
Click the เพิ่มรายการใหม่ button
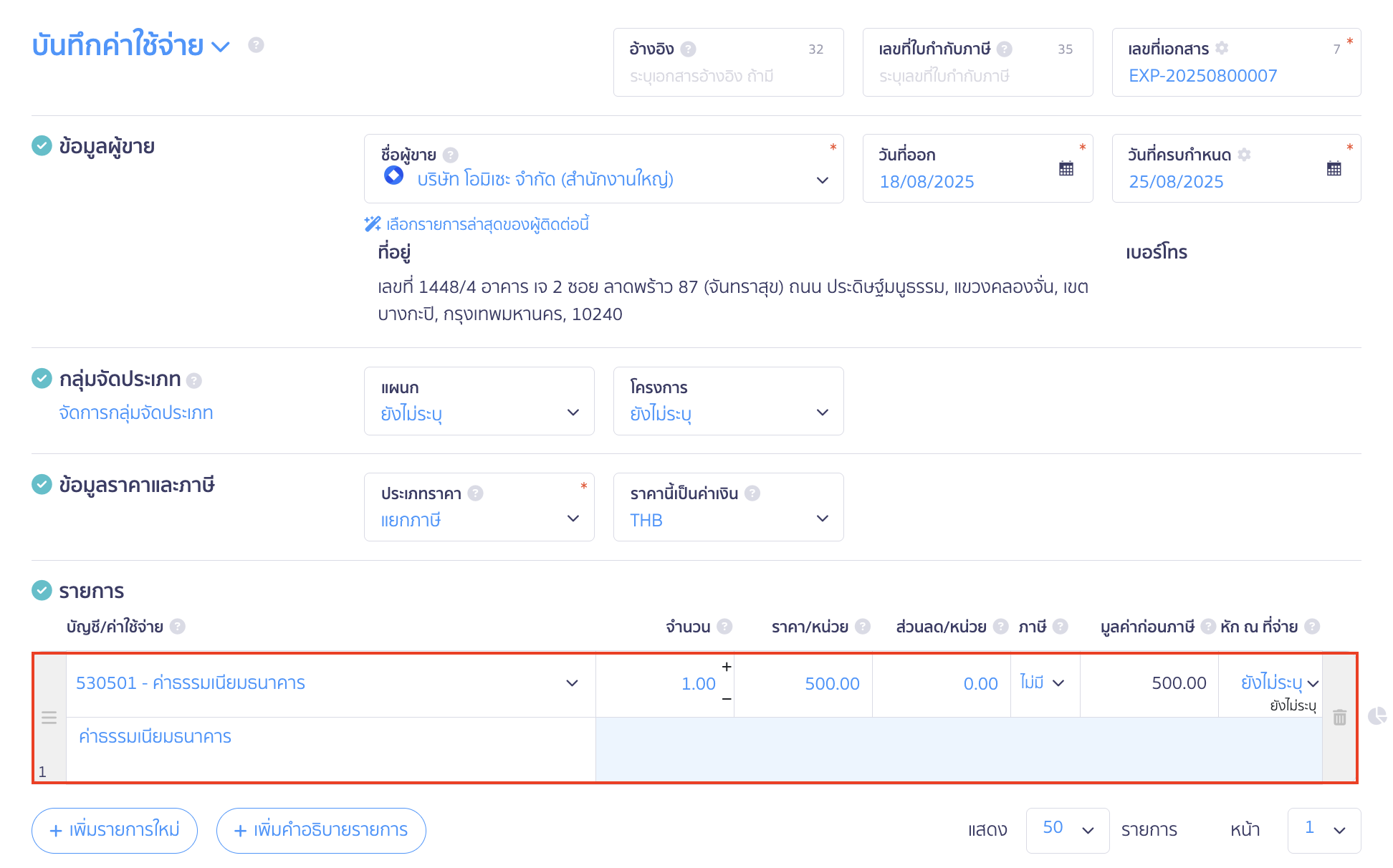click(115, 830)
